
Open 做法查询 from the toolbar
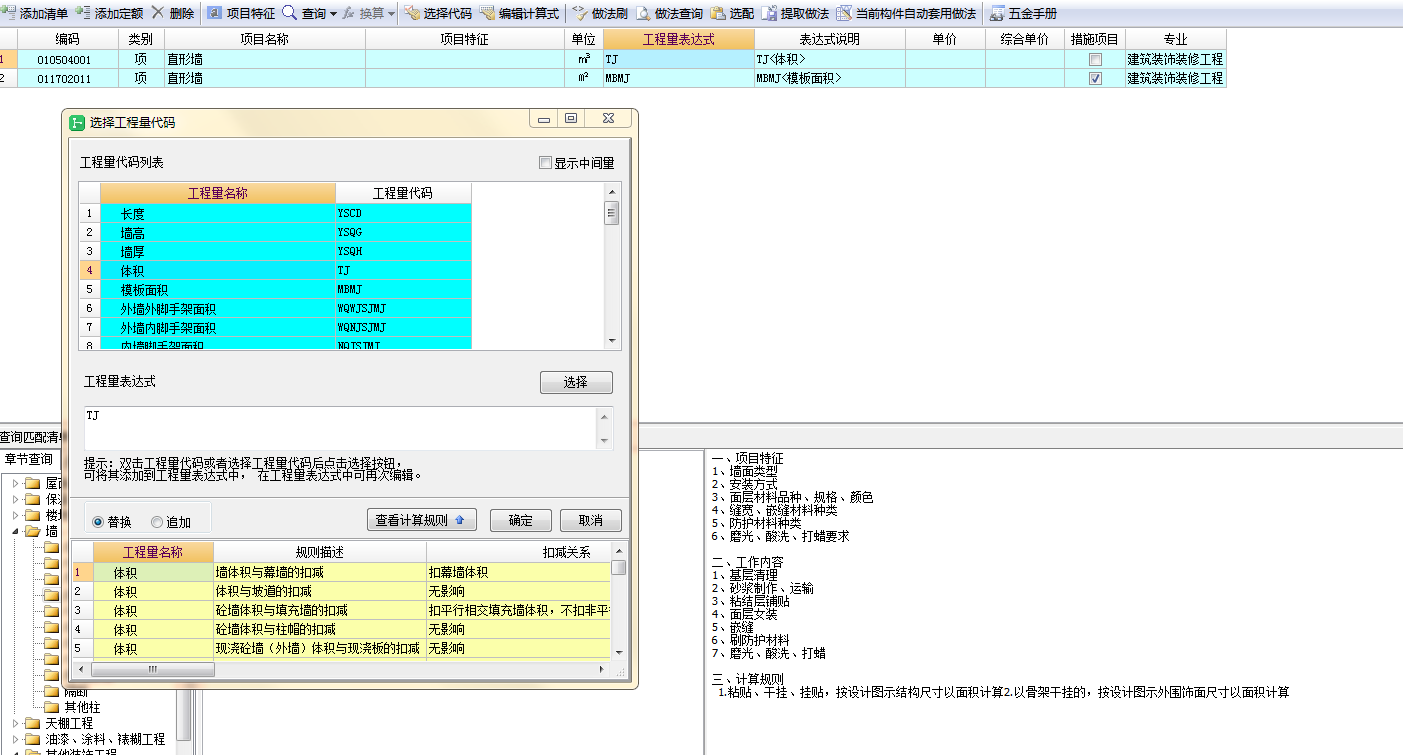pyautogui.click(x=669, y=14)
